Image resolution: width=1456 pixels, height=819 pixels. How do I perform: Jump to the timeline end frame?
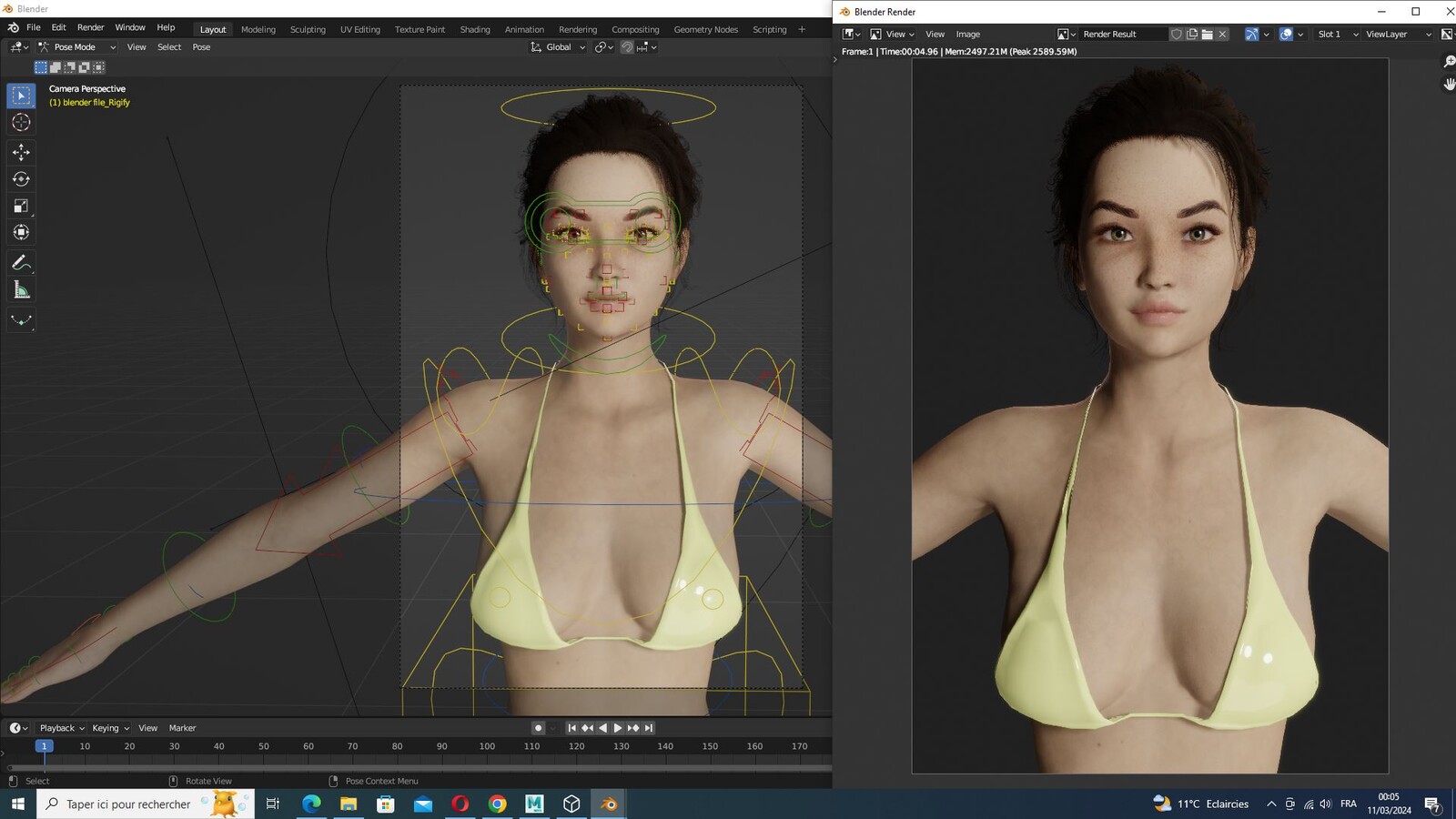(649, 728)
